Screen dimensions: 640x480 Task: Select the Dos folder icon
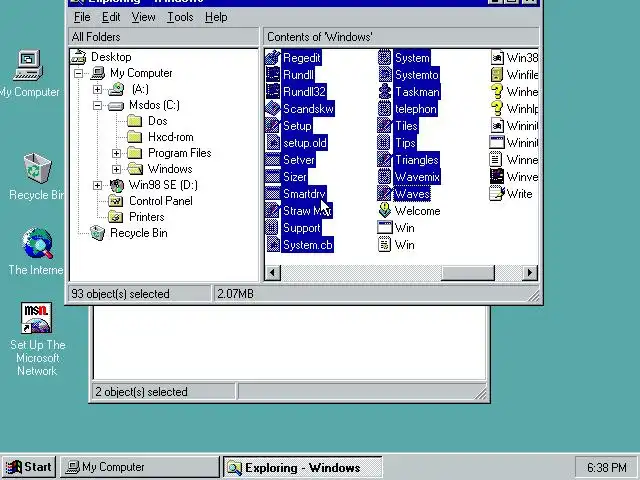click(135, 121)
